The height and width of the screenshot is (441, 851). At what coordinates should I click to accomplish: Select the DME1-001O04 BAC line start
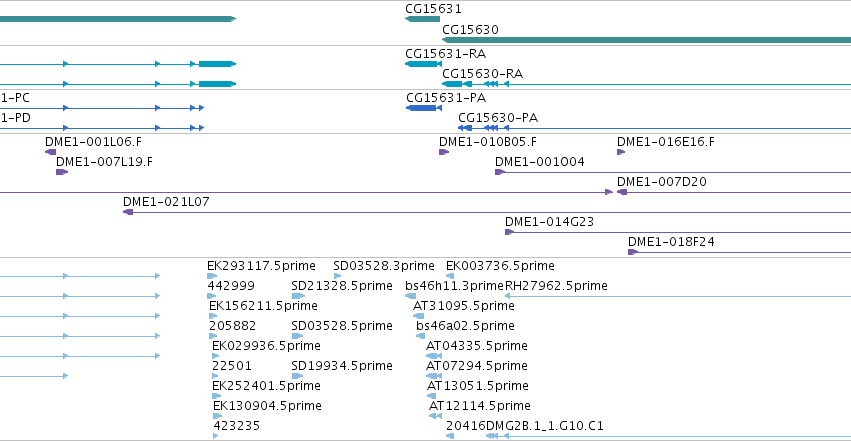click(x=500, y=172)
